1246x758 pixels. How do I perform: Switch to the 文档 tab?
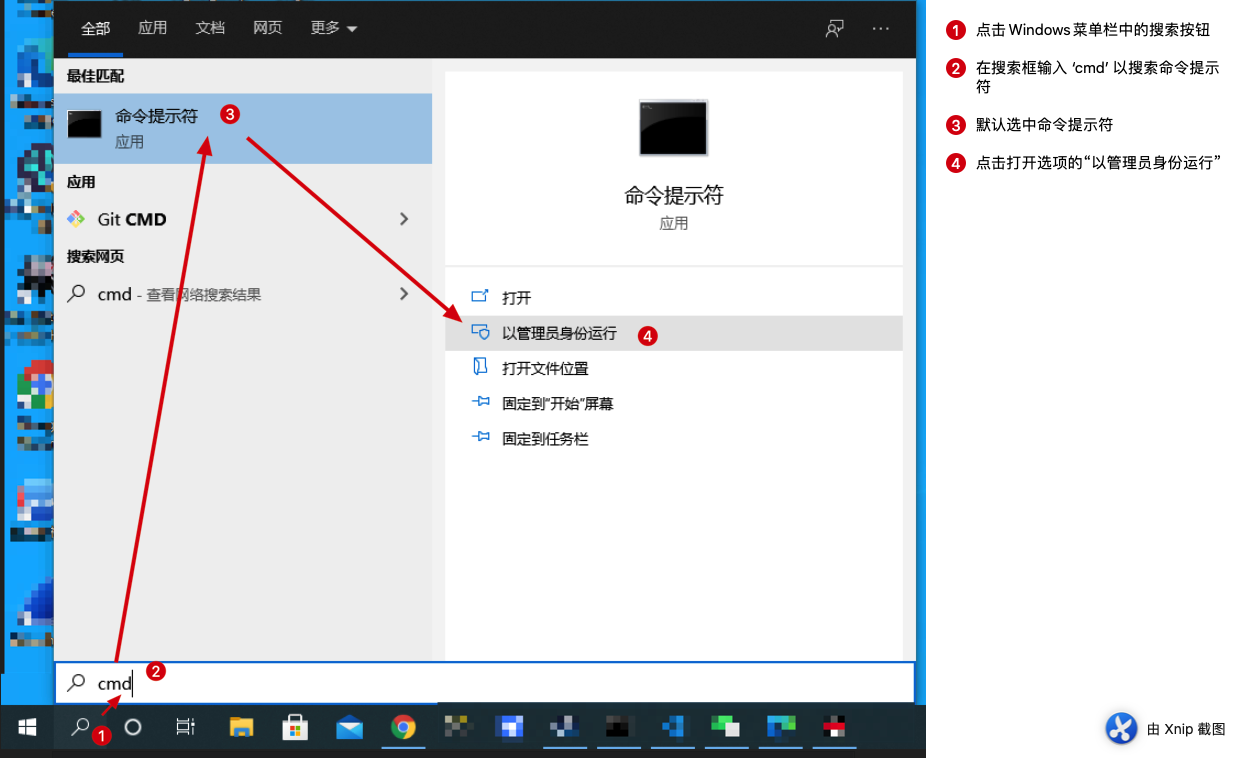(x=210, y=28)
